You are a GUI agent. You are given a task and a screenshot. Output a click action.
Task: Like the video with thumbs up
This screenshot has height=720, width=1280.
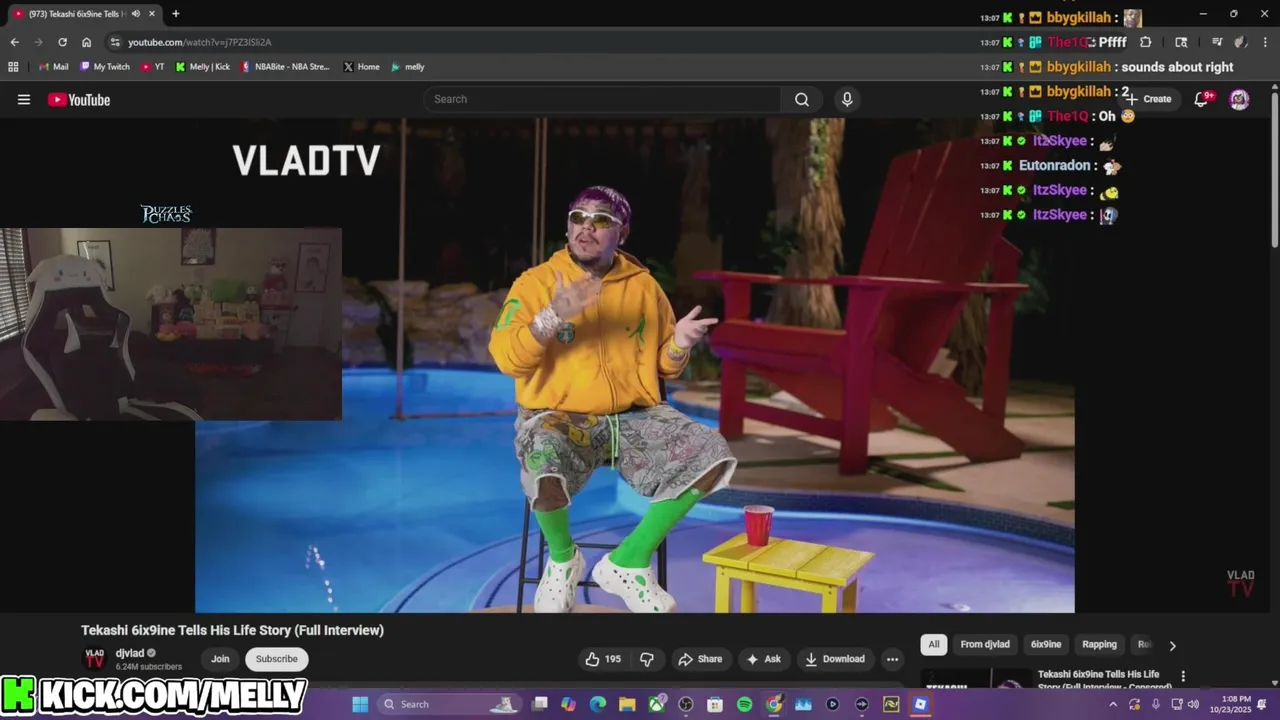pos(603,659)
